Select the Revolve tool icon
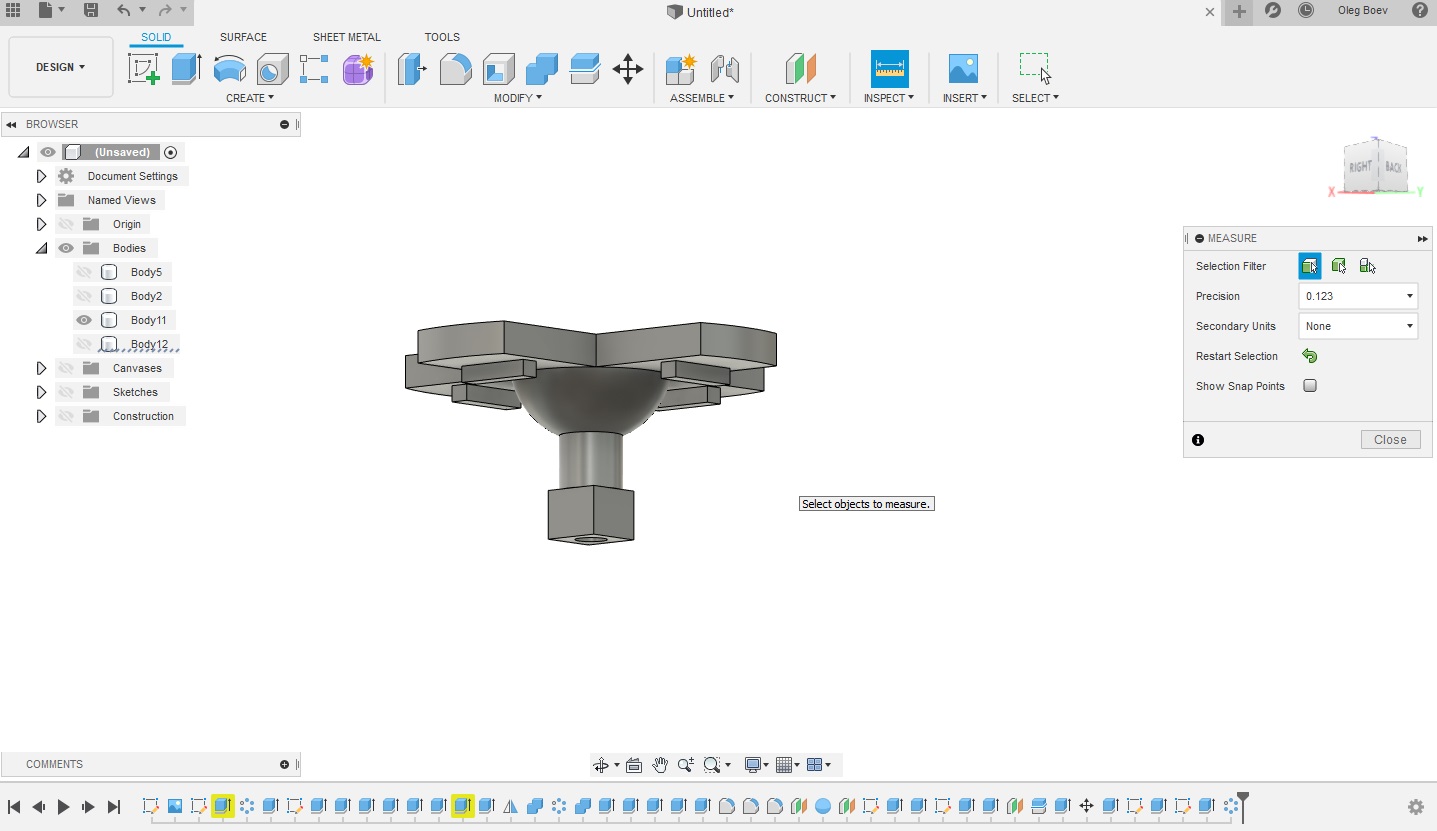This screenshot has height=831, width=1437. click(x=230, y=69)
